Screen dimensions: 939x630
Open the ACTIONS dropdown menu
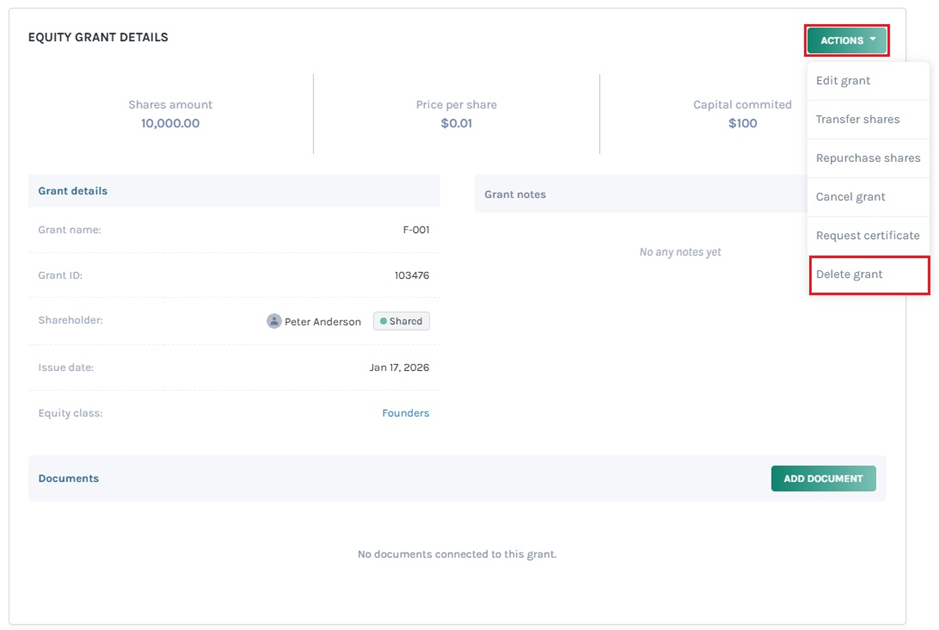pyautogui.click(x=847, y=40)
